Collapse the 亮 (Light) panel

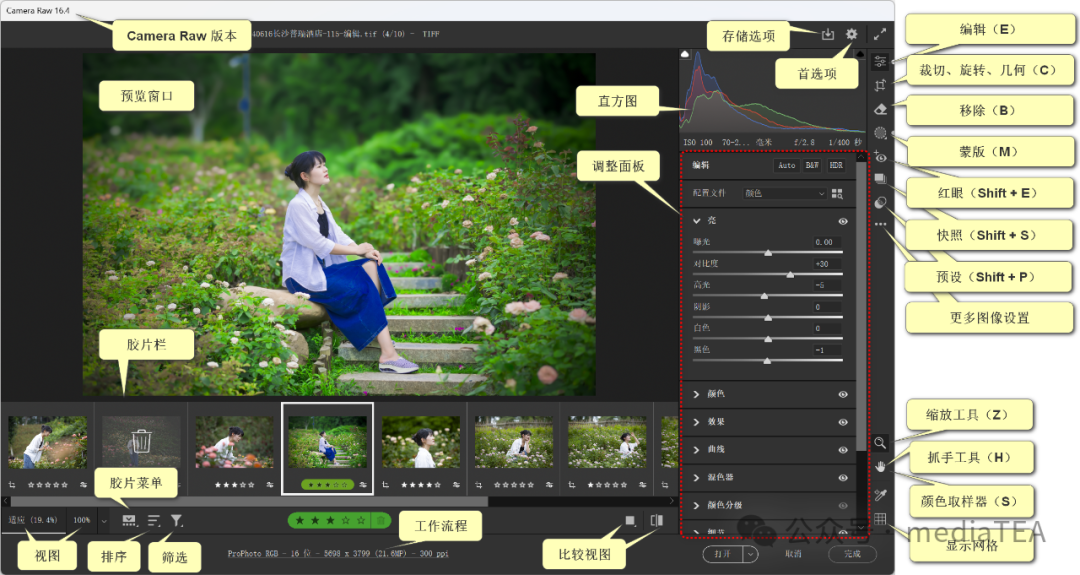coord(696,221)
